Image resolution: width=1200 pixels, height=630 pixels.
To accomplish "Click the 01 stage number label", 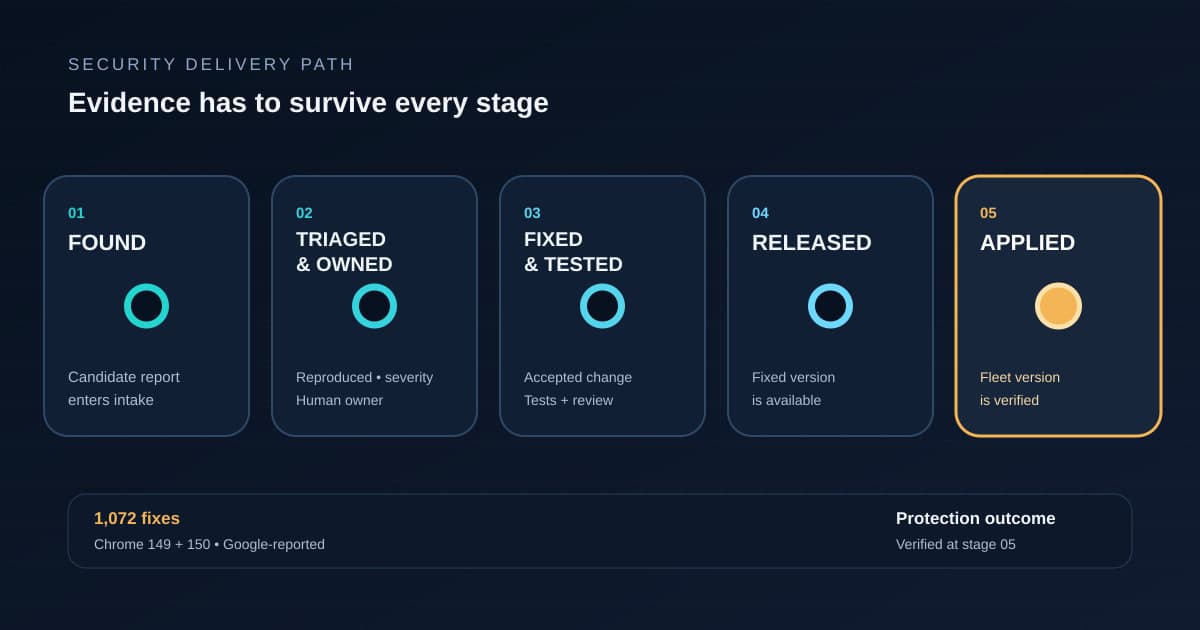I will (x=76, y=213).
